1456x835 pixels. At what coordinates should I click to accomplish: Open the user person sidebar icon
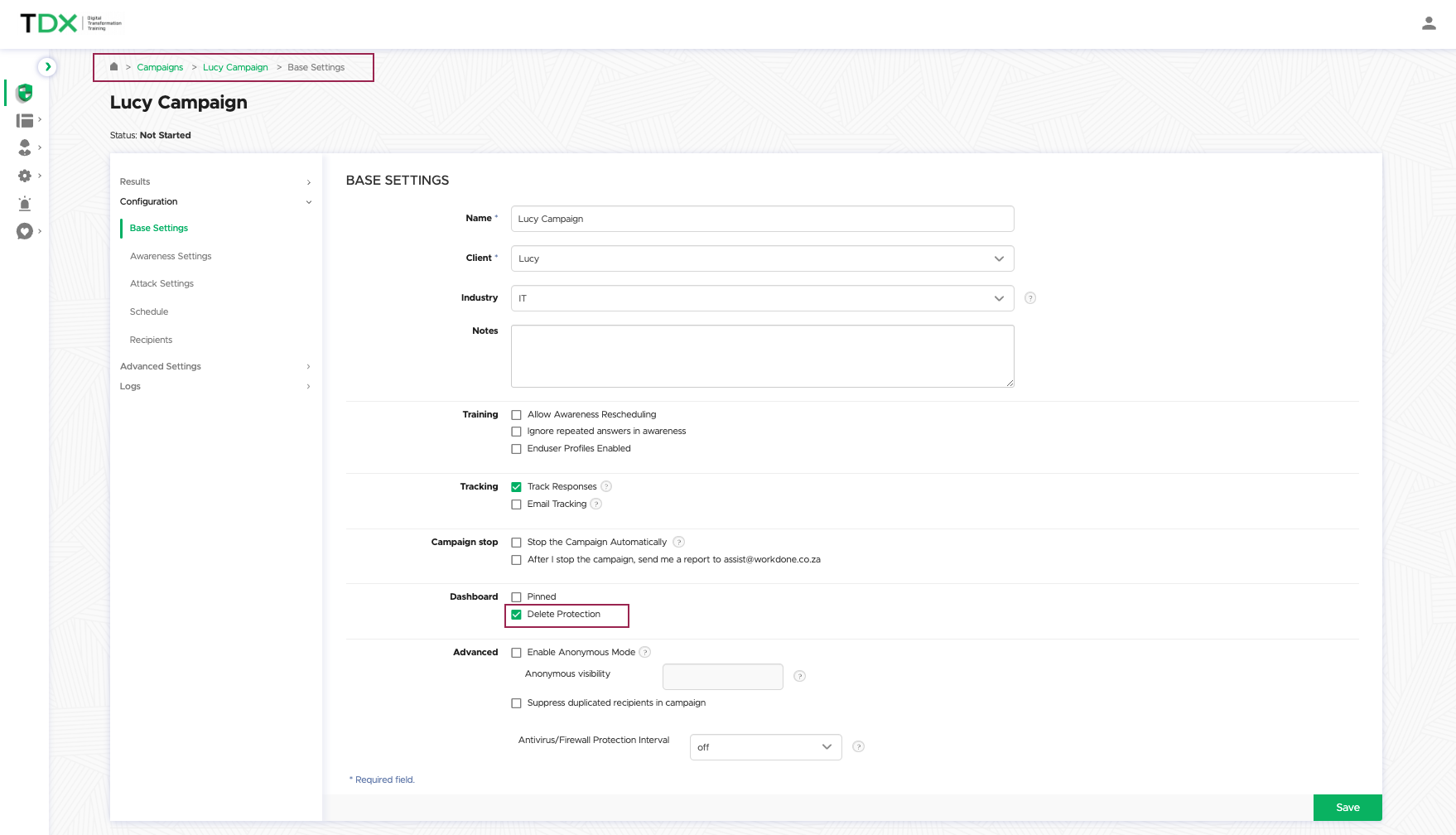tap(25, 147)
